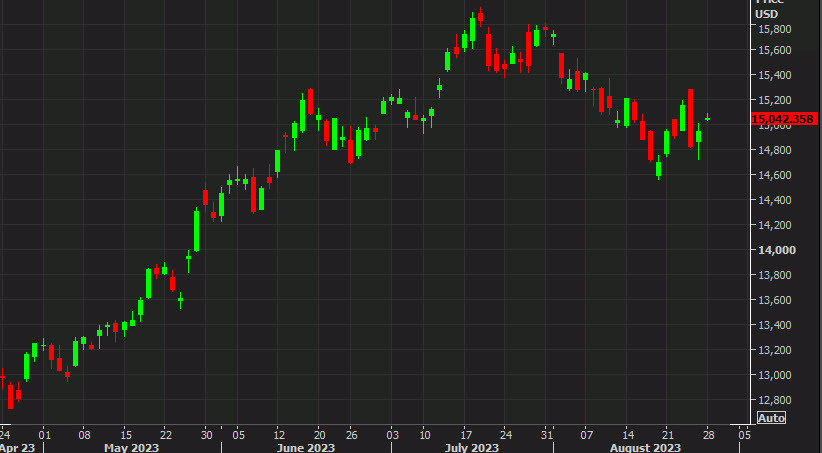822x453 pixels.
Task: Click the Auto scale button
Action: click(x=769, y=417)
